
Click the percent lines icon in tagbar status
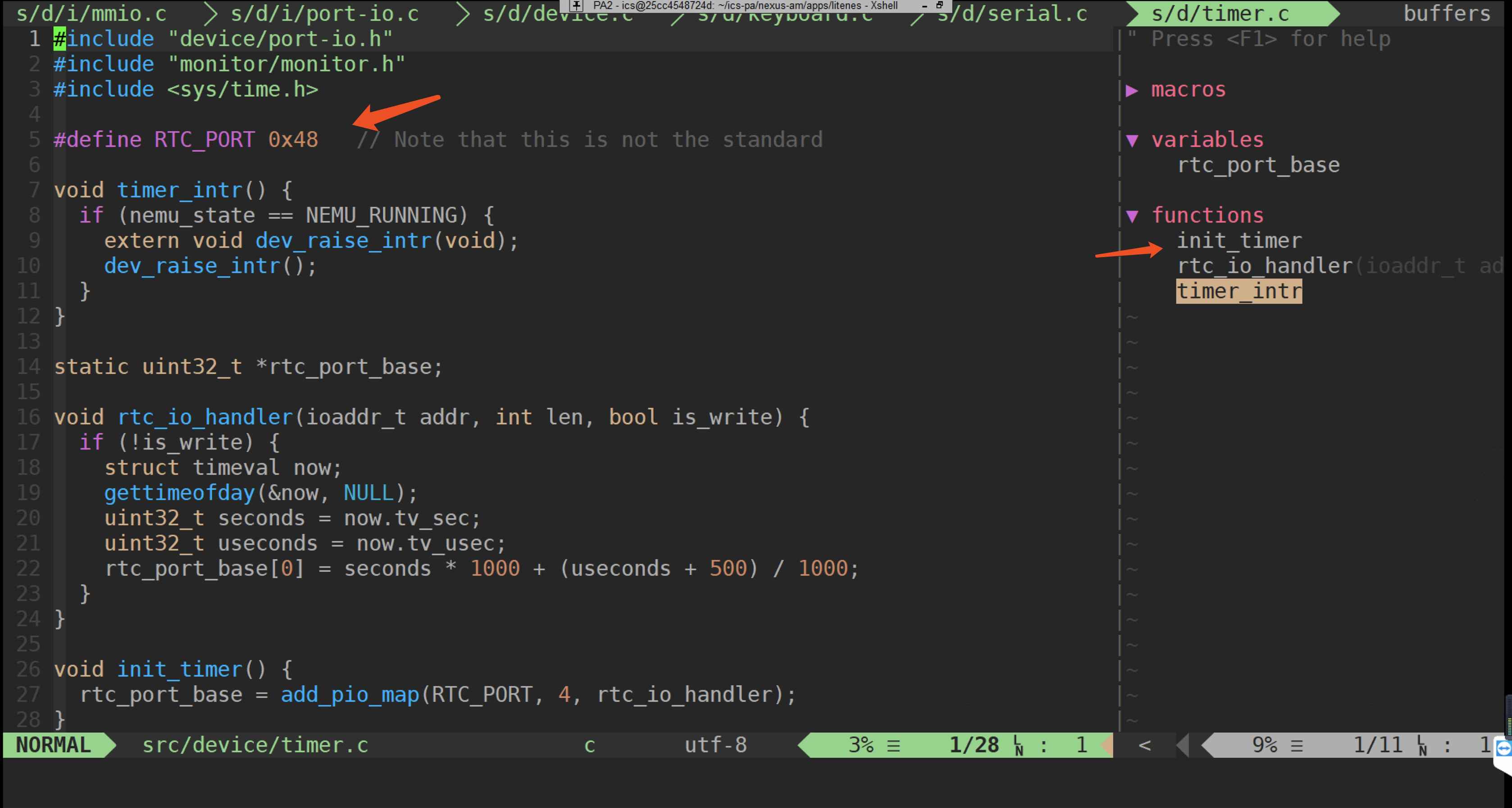click(1297, 746)
